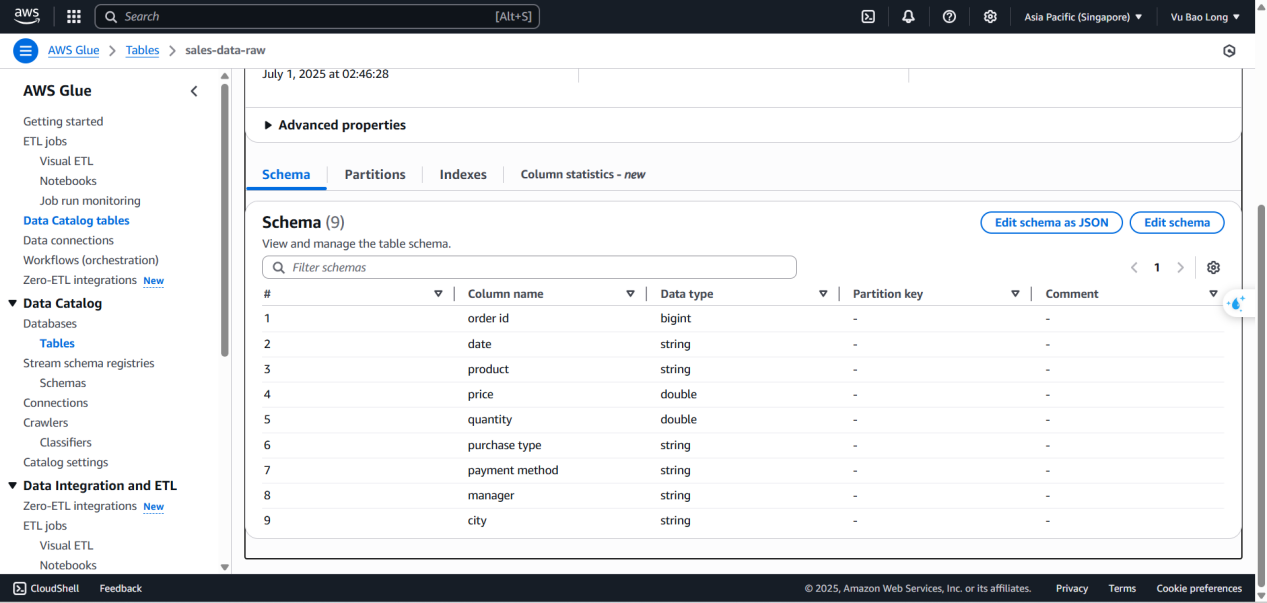Select the "order id" column name cell

point(490,319)
